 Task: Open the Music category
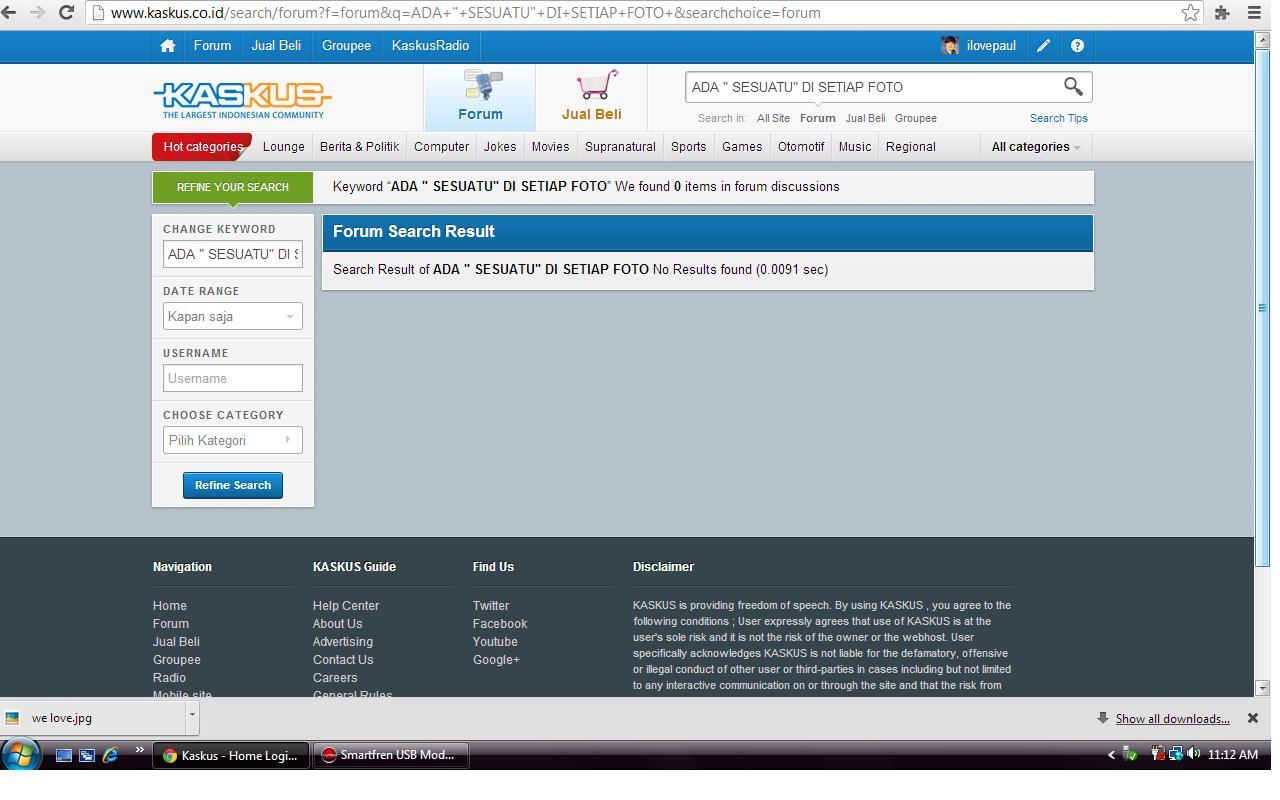click(x=855, y=147)
